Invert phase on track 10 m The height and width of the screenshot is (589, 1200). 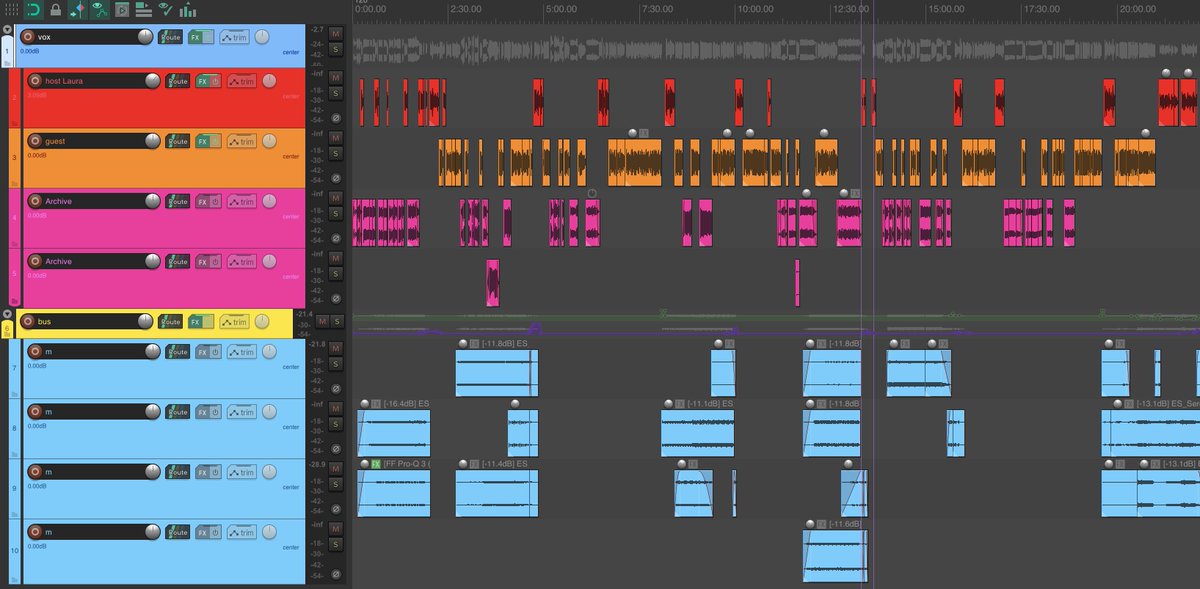[x=336, y=575]
